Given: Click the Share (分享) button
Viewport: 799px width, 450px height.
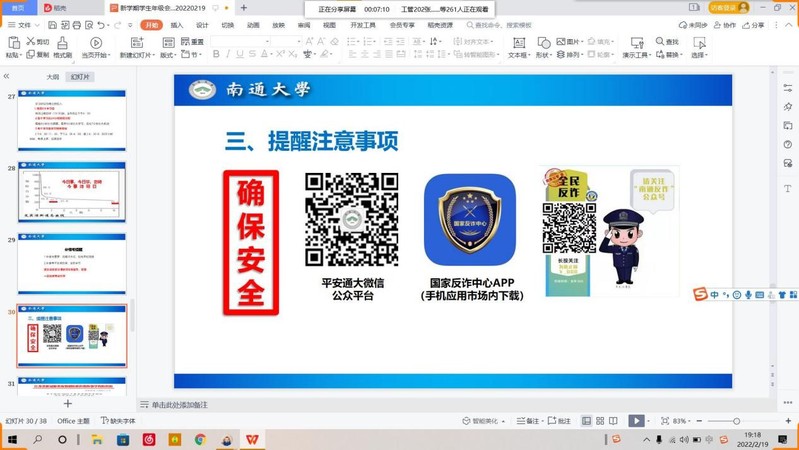Looking at the screenshot, I should point(753,25).
